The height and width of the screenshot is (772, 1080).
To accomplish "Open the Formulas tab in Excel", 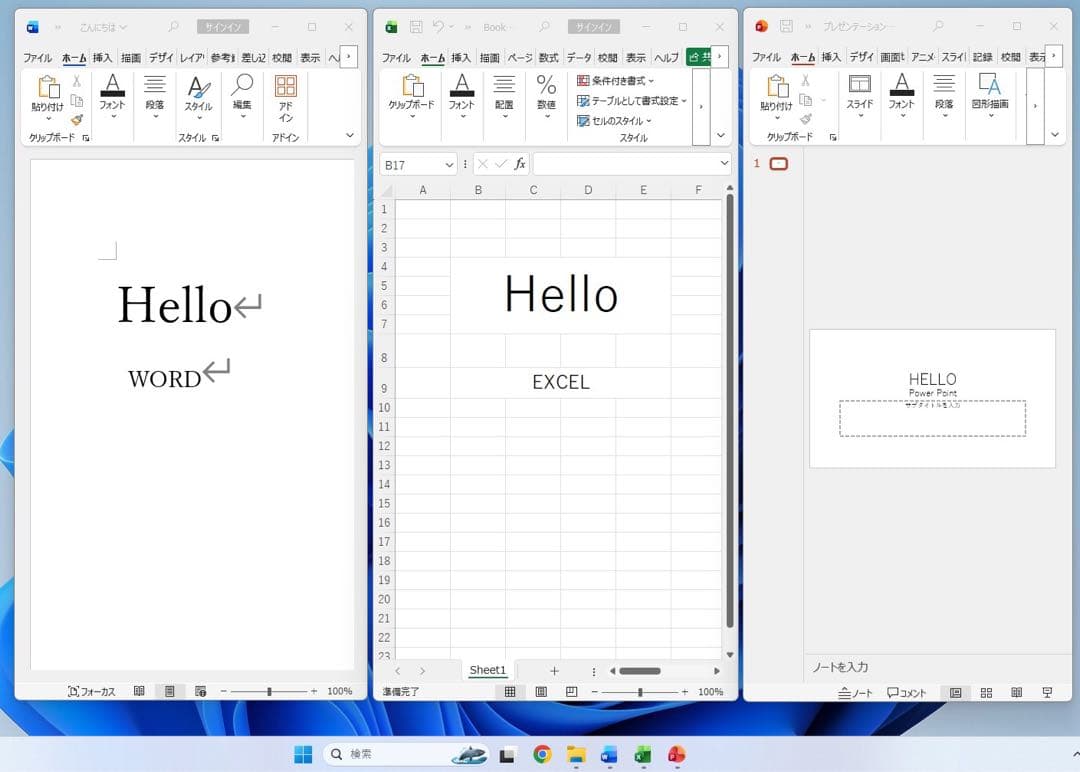I will (x=548, y=58).
